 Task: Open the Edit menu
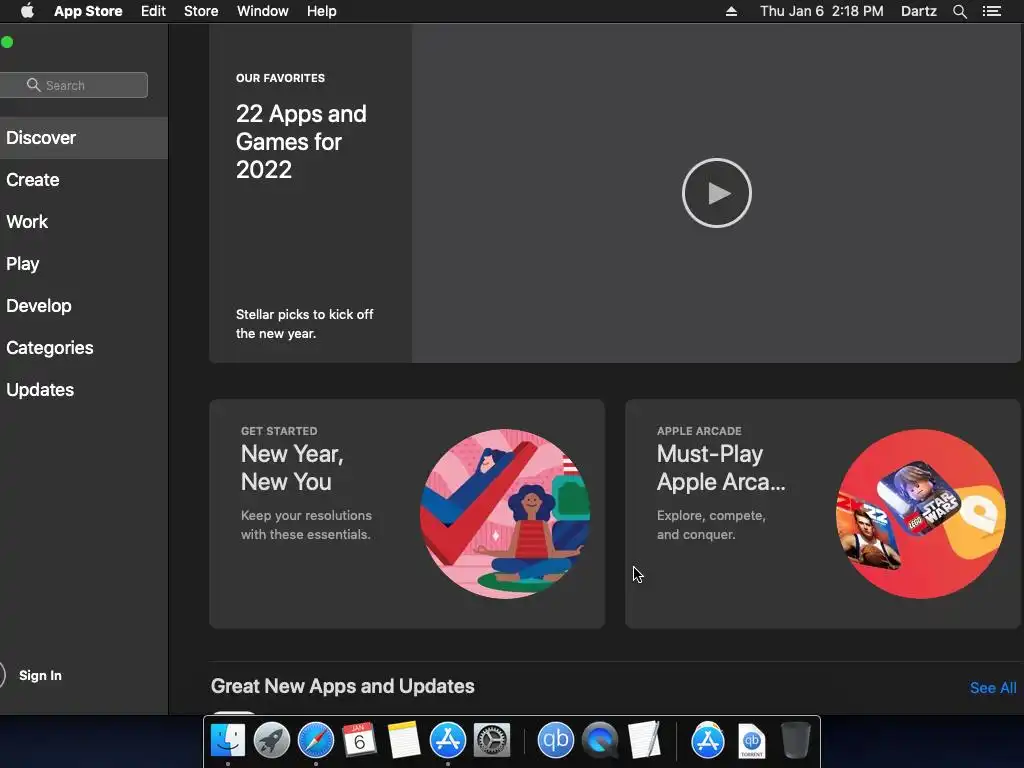(x=153, y=11)
